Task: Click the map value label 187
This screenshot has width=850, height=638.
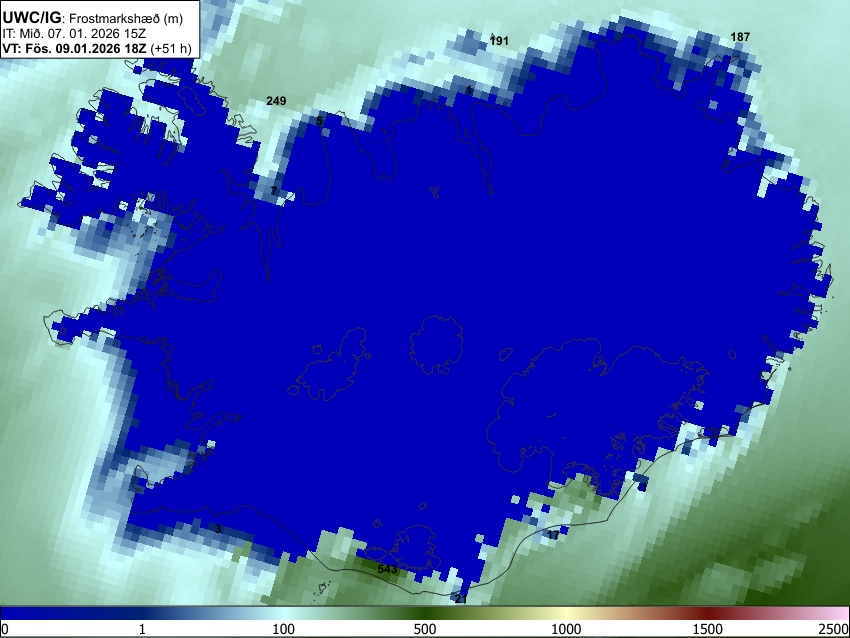Action: pyautogui.click(x=740, y=37)
